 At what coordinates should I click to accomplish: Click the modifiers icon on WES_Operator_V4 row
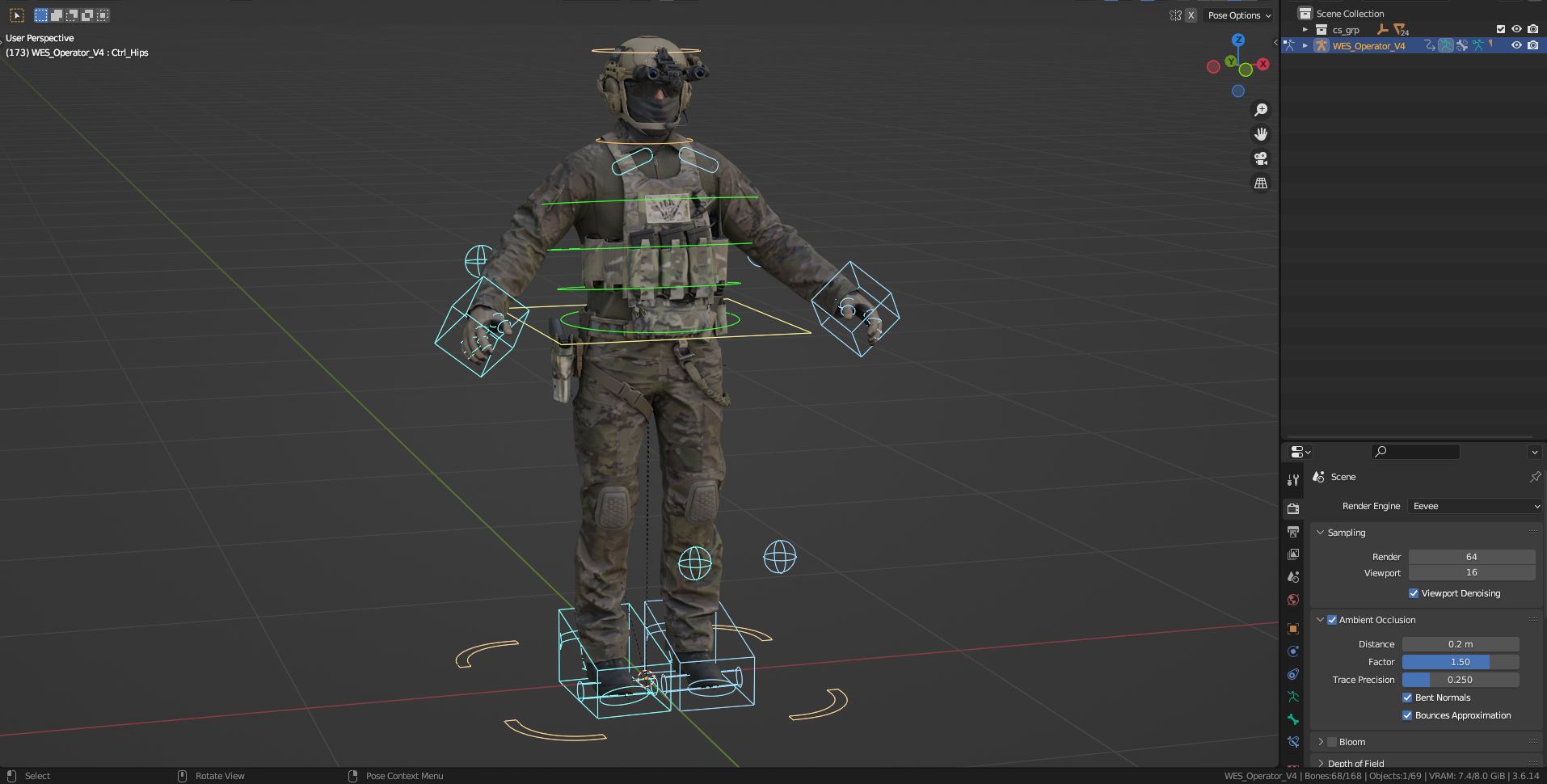[x=1461, y=46]
